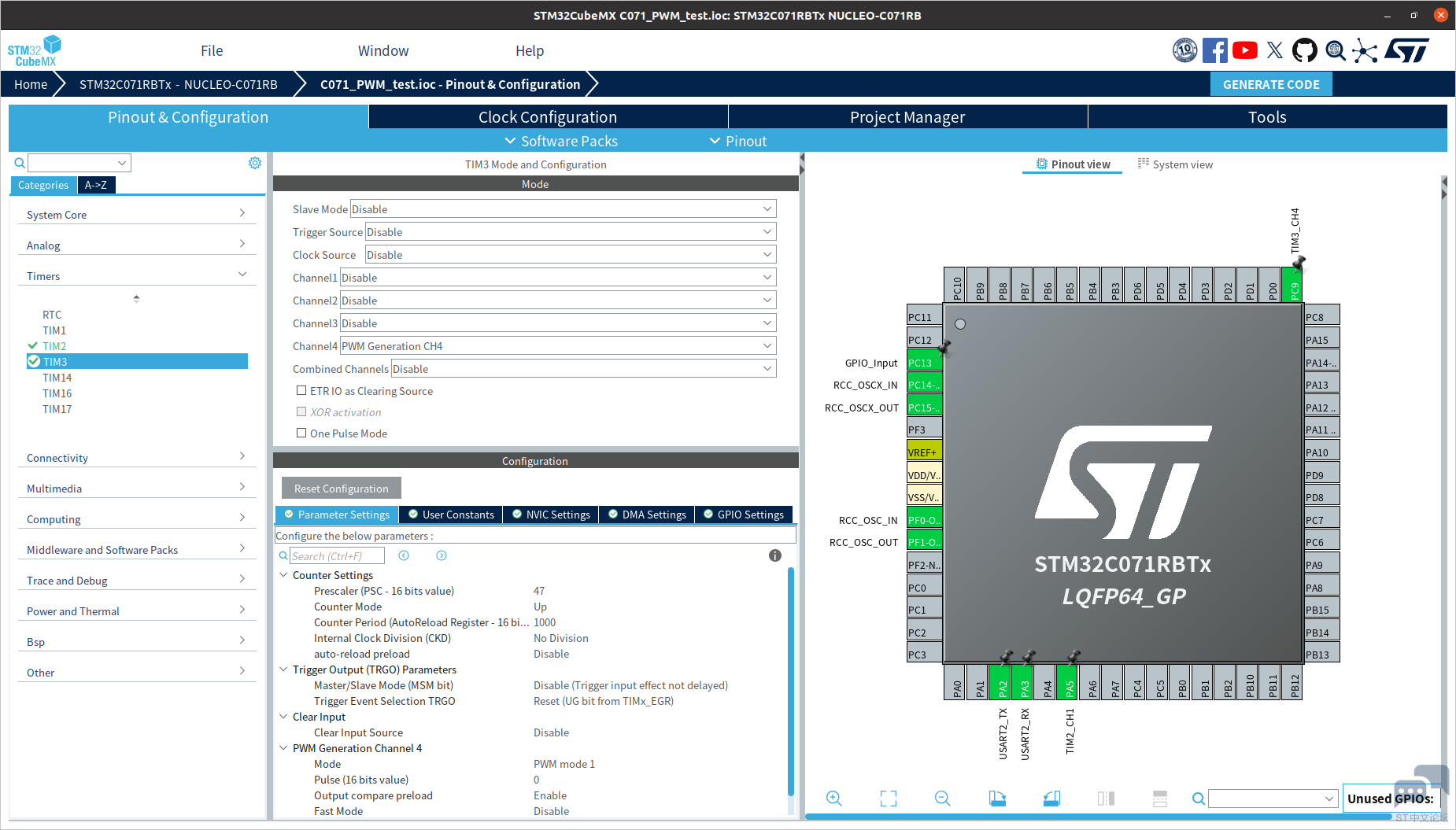The width and height of the screenshot is (1456, 830).
Task: Open the Pinout dropdown menu
Action: click(x=738, y=141)
